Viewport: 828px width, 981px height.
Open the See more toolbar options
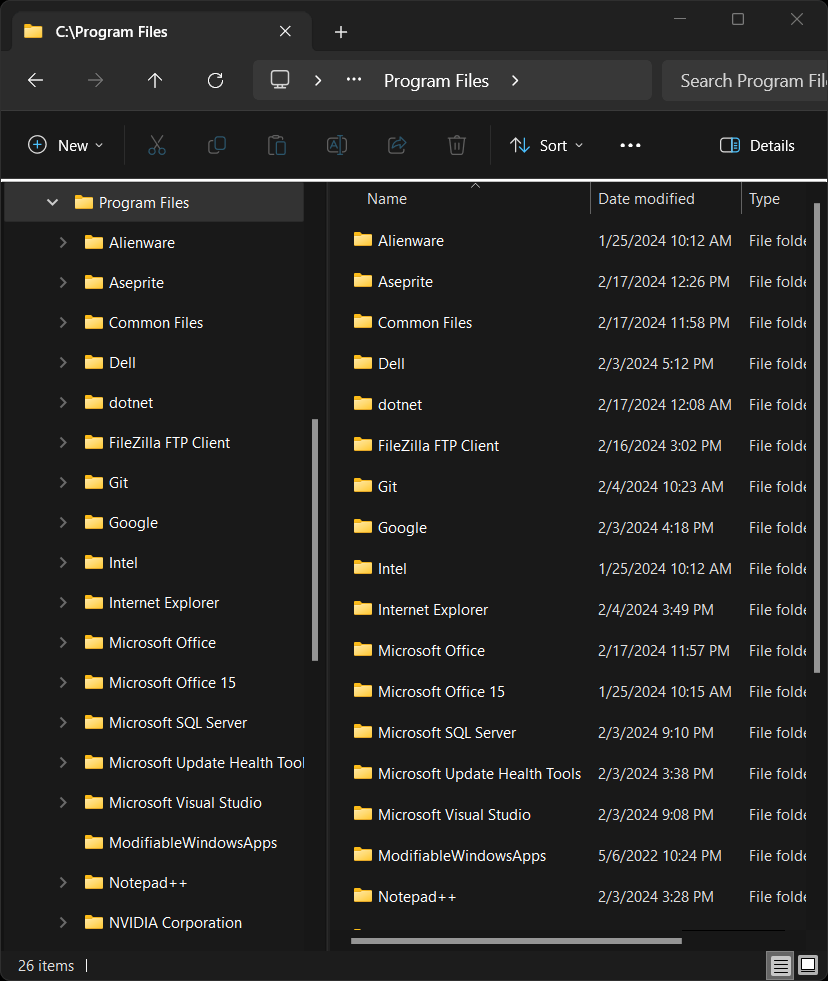point(630,145)
